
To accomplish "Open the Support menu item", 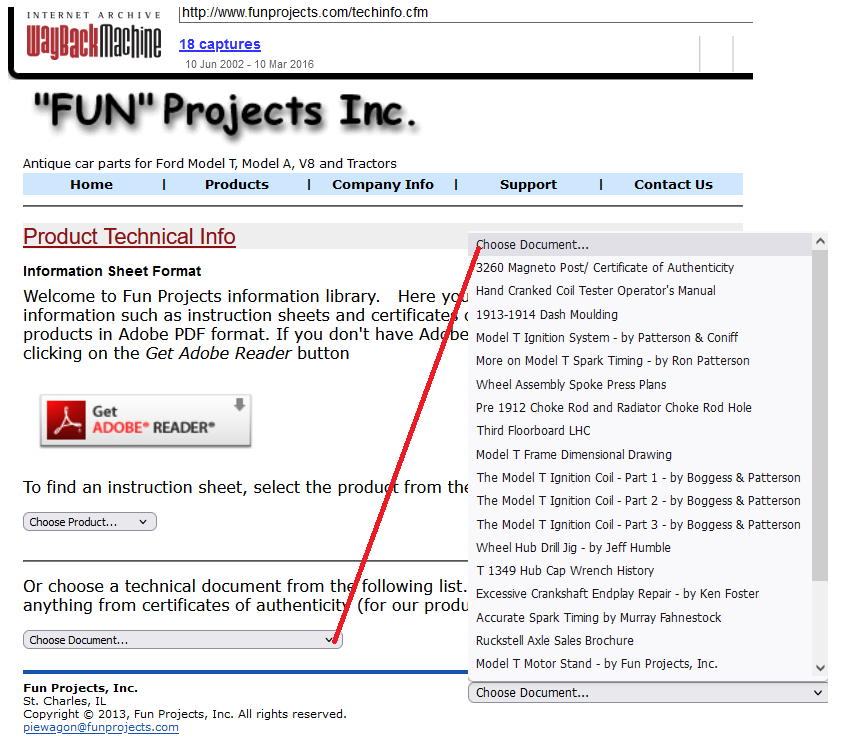I will [528, 184].
